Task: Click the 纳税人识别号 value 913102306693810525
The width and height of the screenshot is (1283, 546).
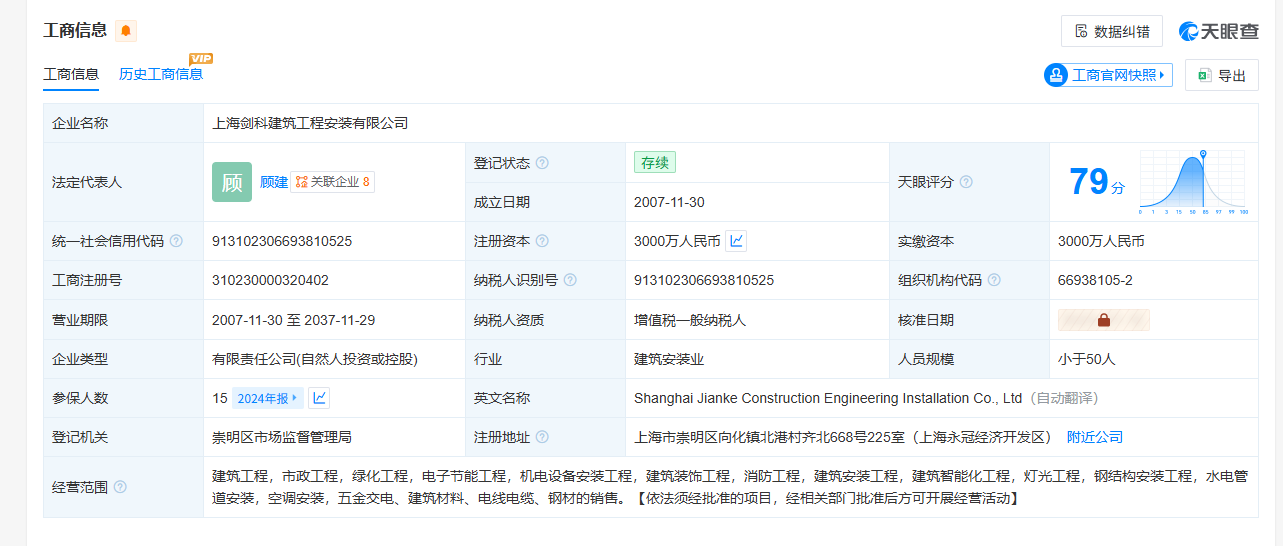Action: pos(704,280)
